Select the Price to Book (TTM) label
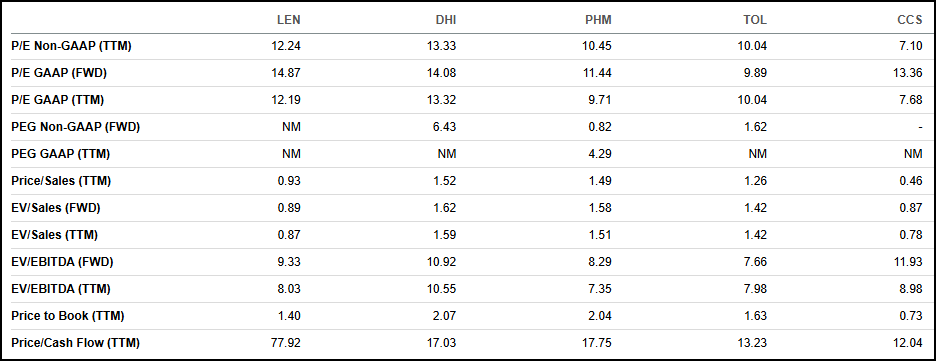 click(67, 316)
